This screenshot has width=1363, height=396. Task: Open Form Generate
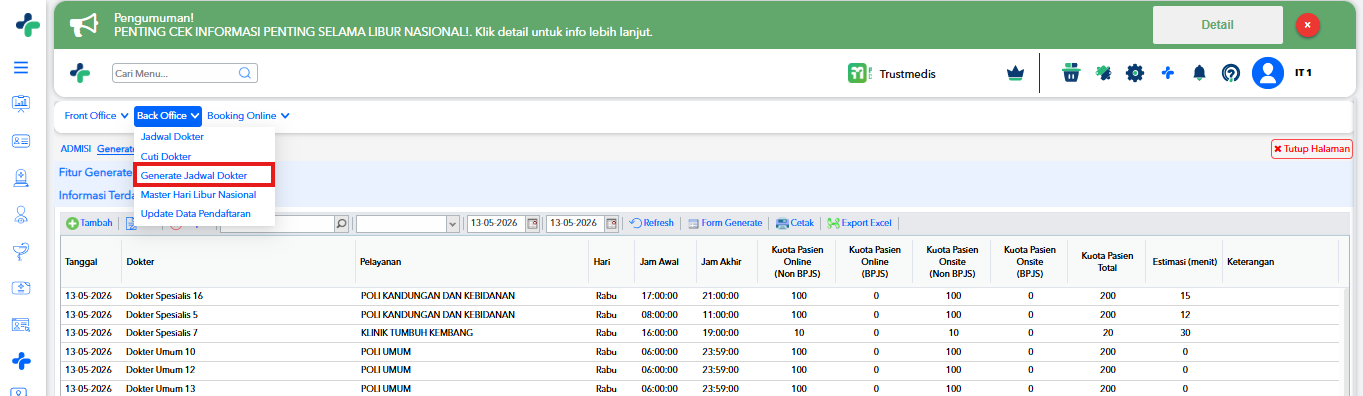[725, 223]
